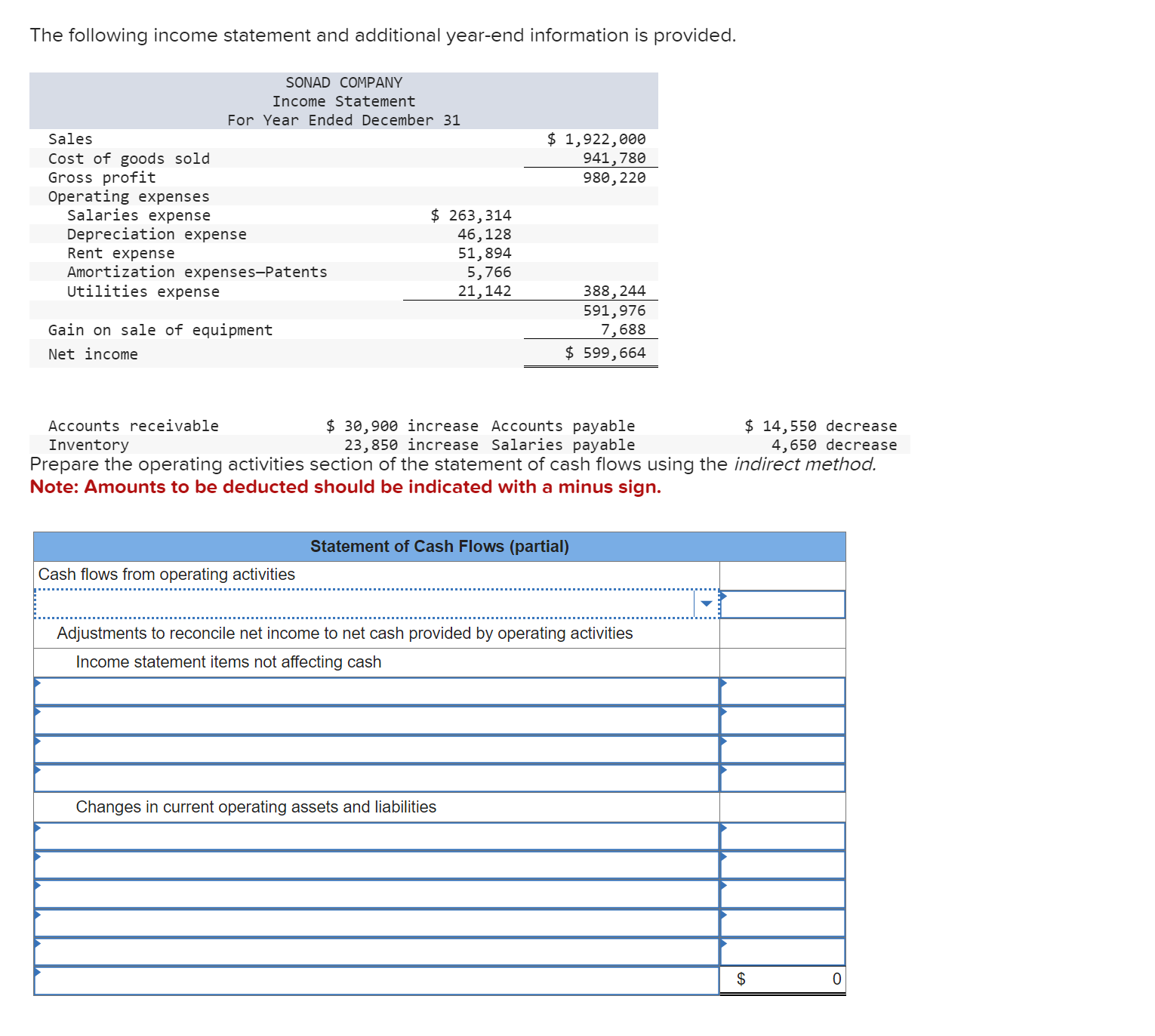Click the SONAD COMPANY title
The height and width of the screenshot is (1036, 1155).
click(x=344, y=82)
